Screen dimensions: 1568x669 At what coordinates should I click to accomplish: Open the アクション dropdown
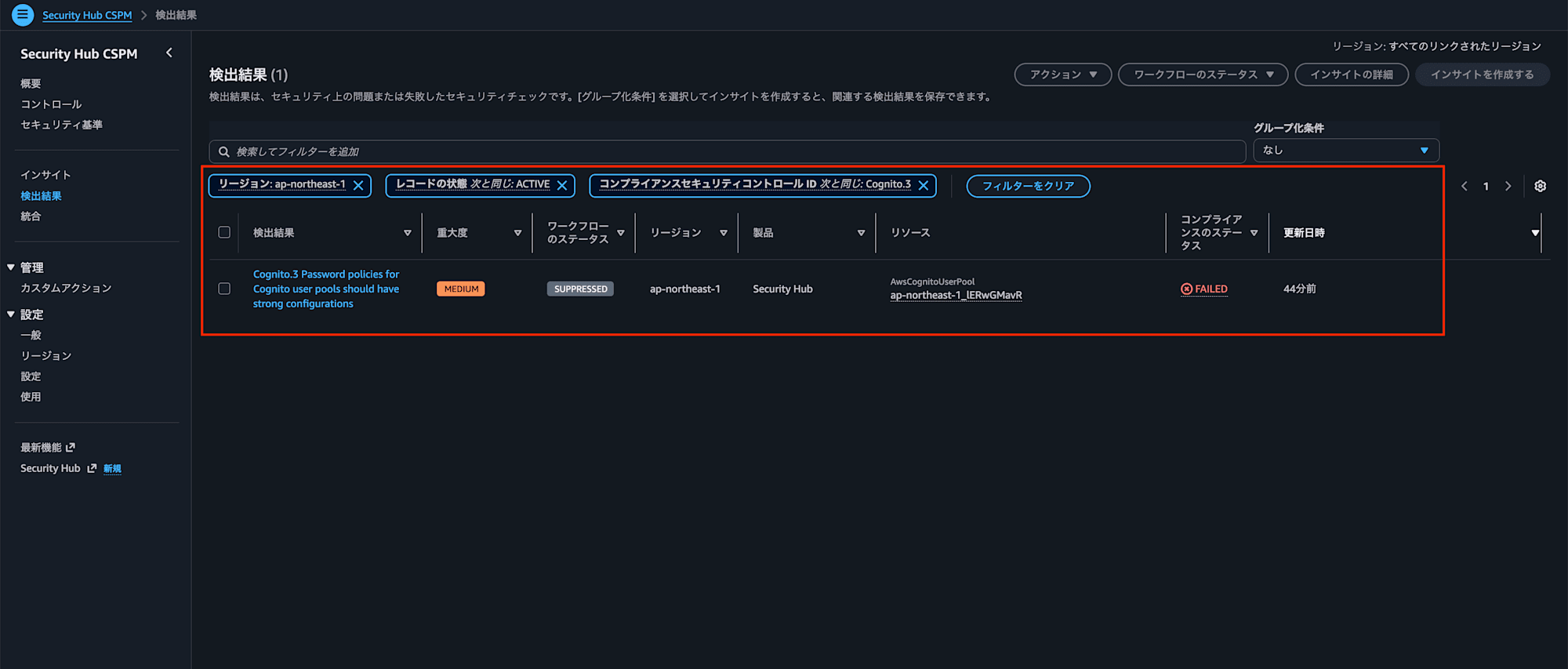point(1063,75)
